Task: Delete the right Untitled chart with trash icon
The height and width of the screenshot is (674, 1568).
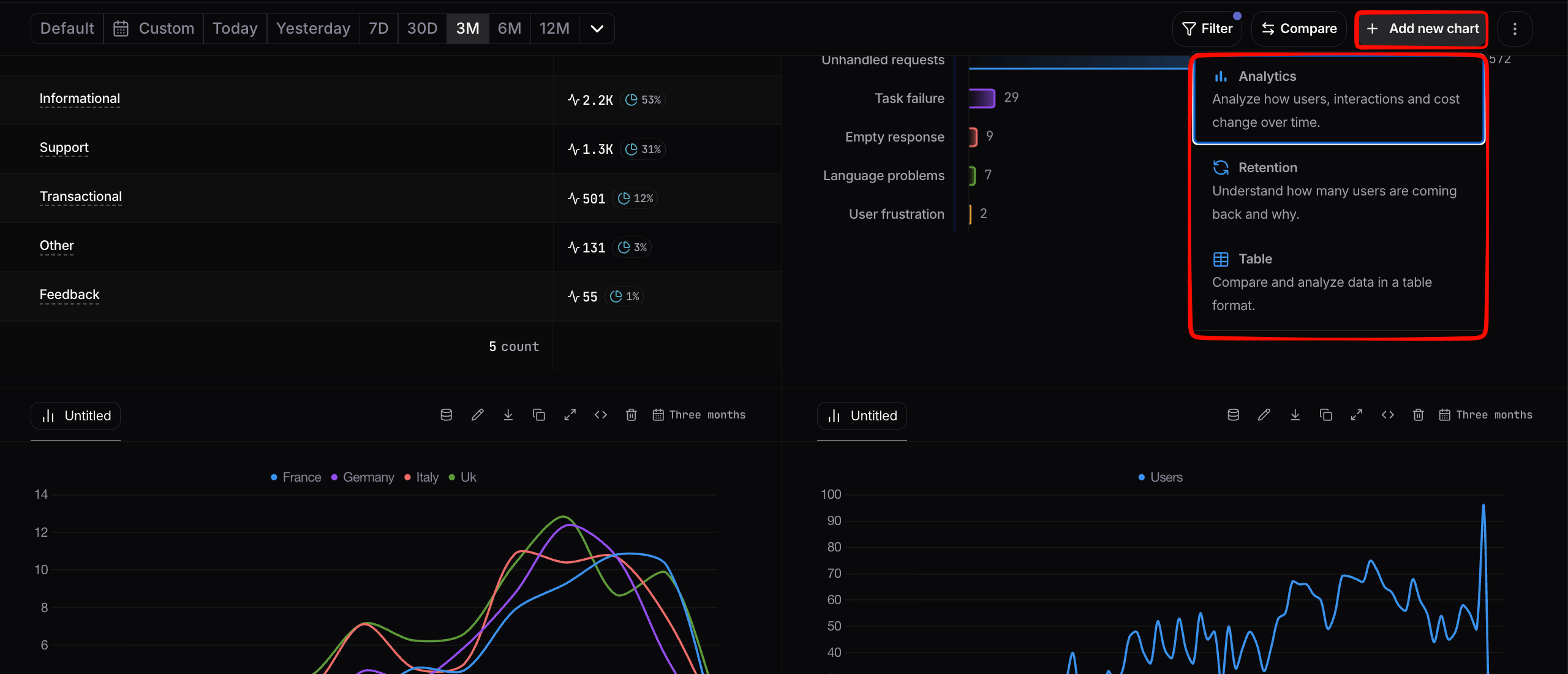Action: [x=1418, y=415]
